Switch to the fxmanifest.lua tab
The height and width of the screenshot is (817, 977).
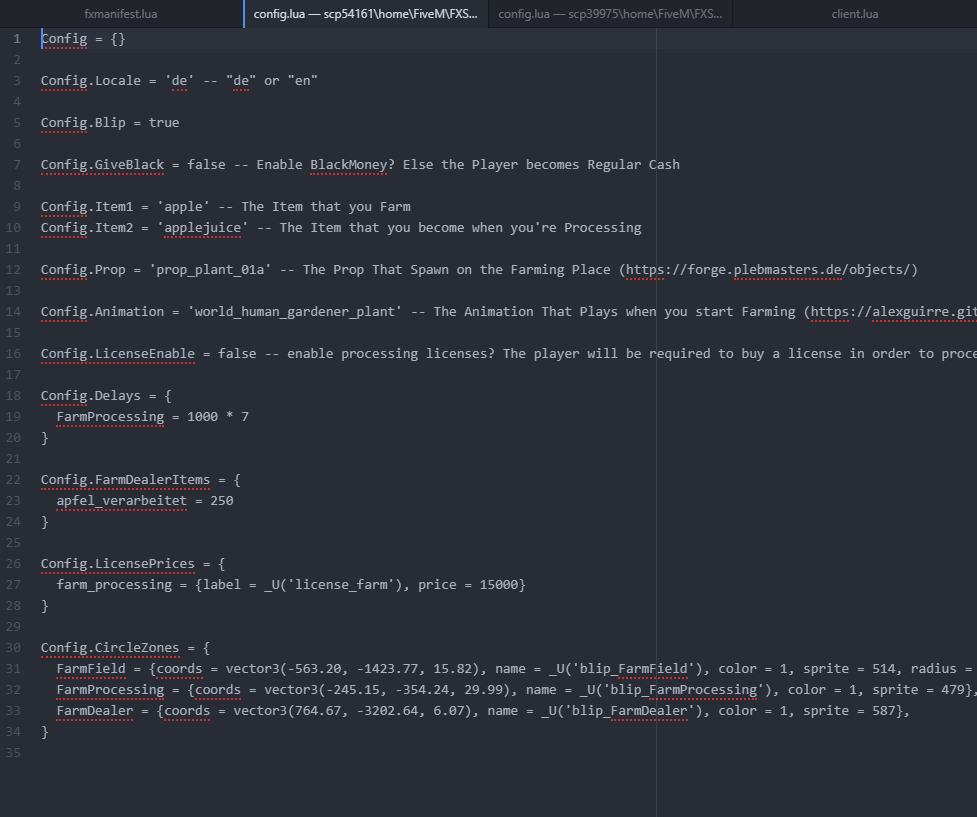121,14
